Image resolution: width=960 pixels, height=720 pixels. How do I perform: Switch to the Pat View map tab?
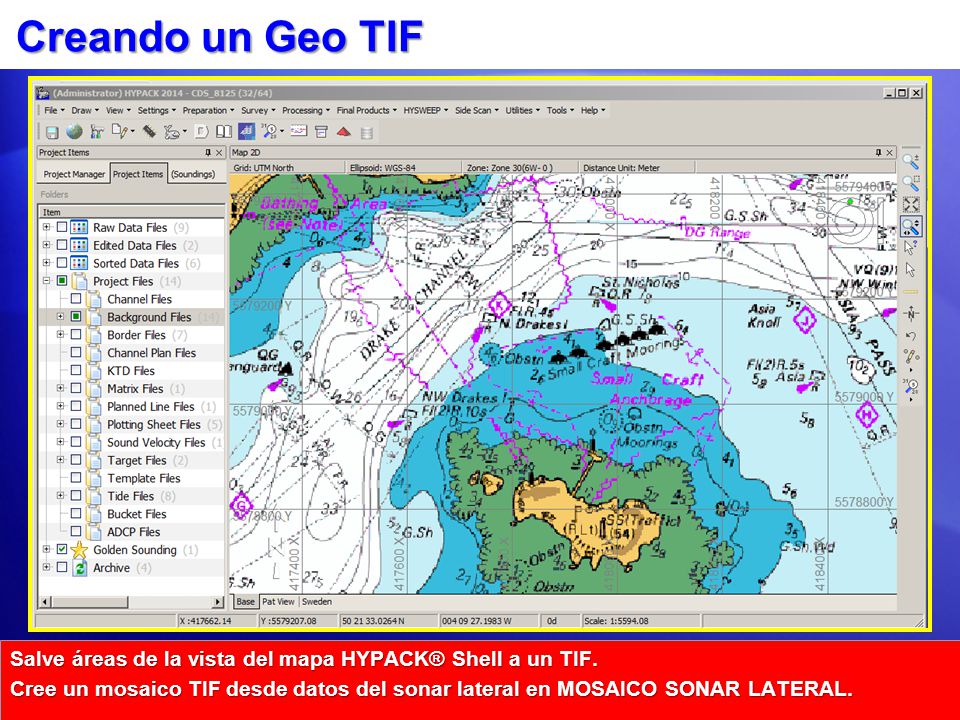pos(278,601)
